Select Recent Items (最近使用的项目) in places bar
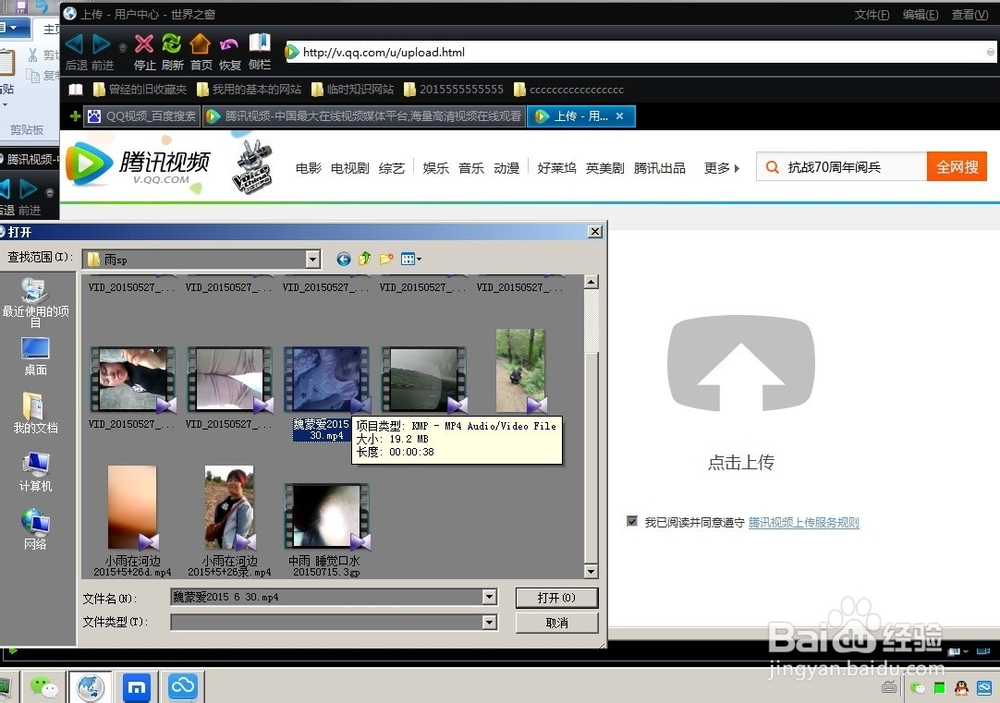This screenshot has width=1000, height=703. 35,302
